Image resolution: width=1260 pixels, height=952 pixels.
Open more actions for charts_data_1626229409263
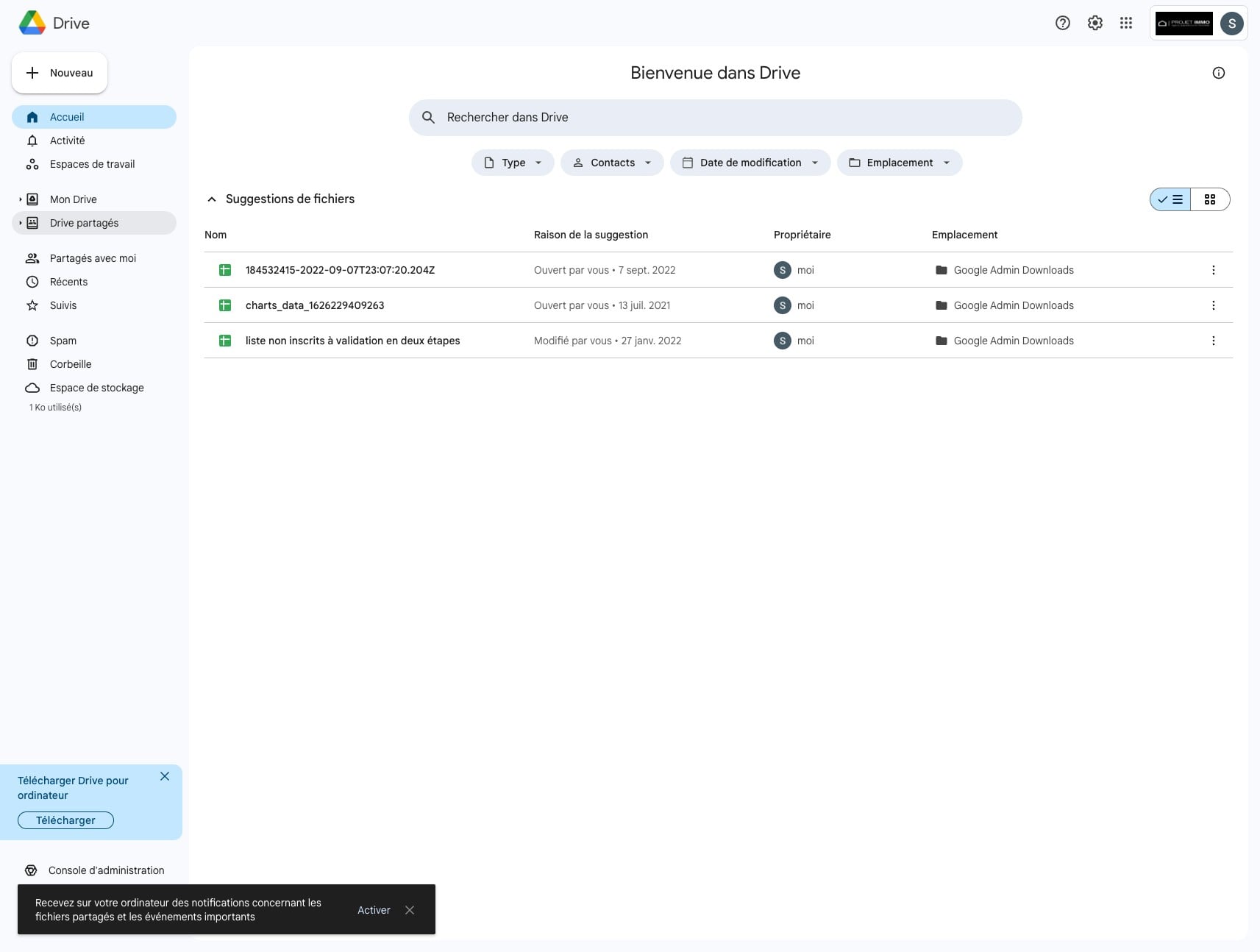tap(1213, 305)
